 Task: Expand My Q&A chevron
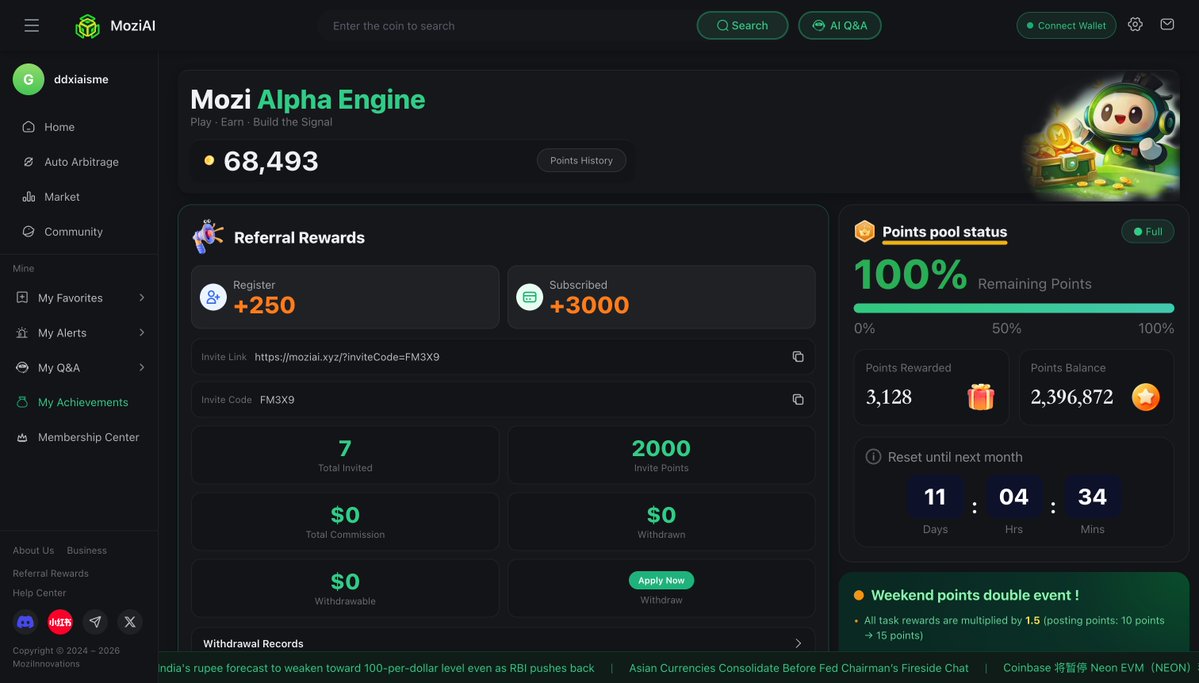tap(141, 367)
